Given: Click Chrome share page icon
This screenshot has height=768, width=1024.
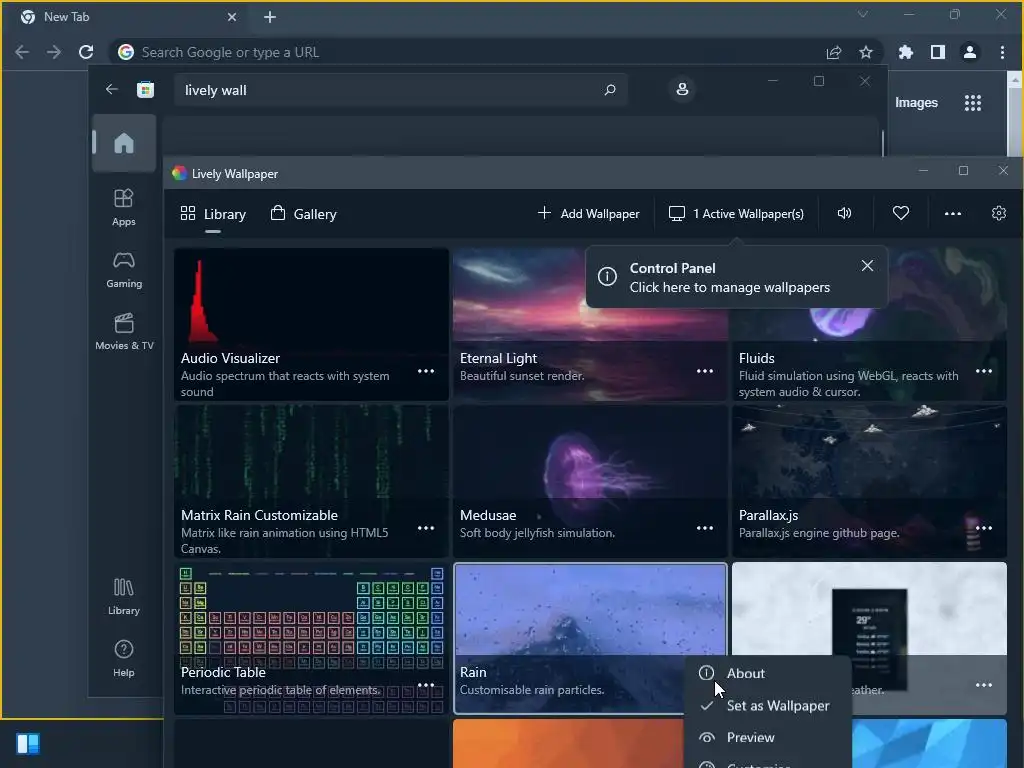Looking at the screenshot, I should click(833, 52).
